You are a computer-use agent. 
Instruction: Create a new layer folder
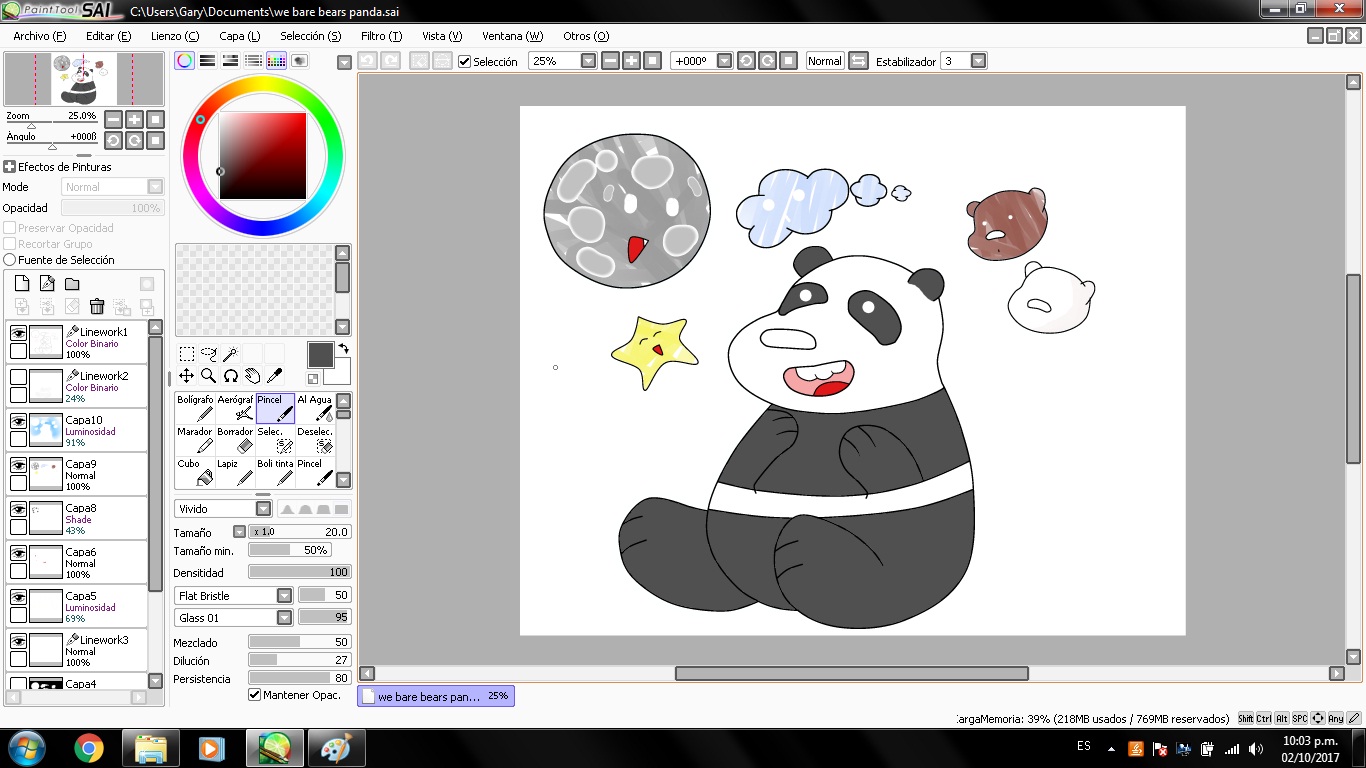point(72,284)
